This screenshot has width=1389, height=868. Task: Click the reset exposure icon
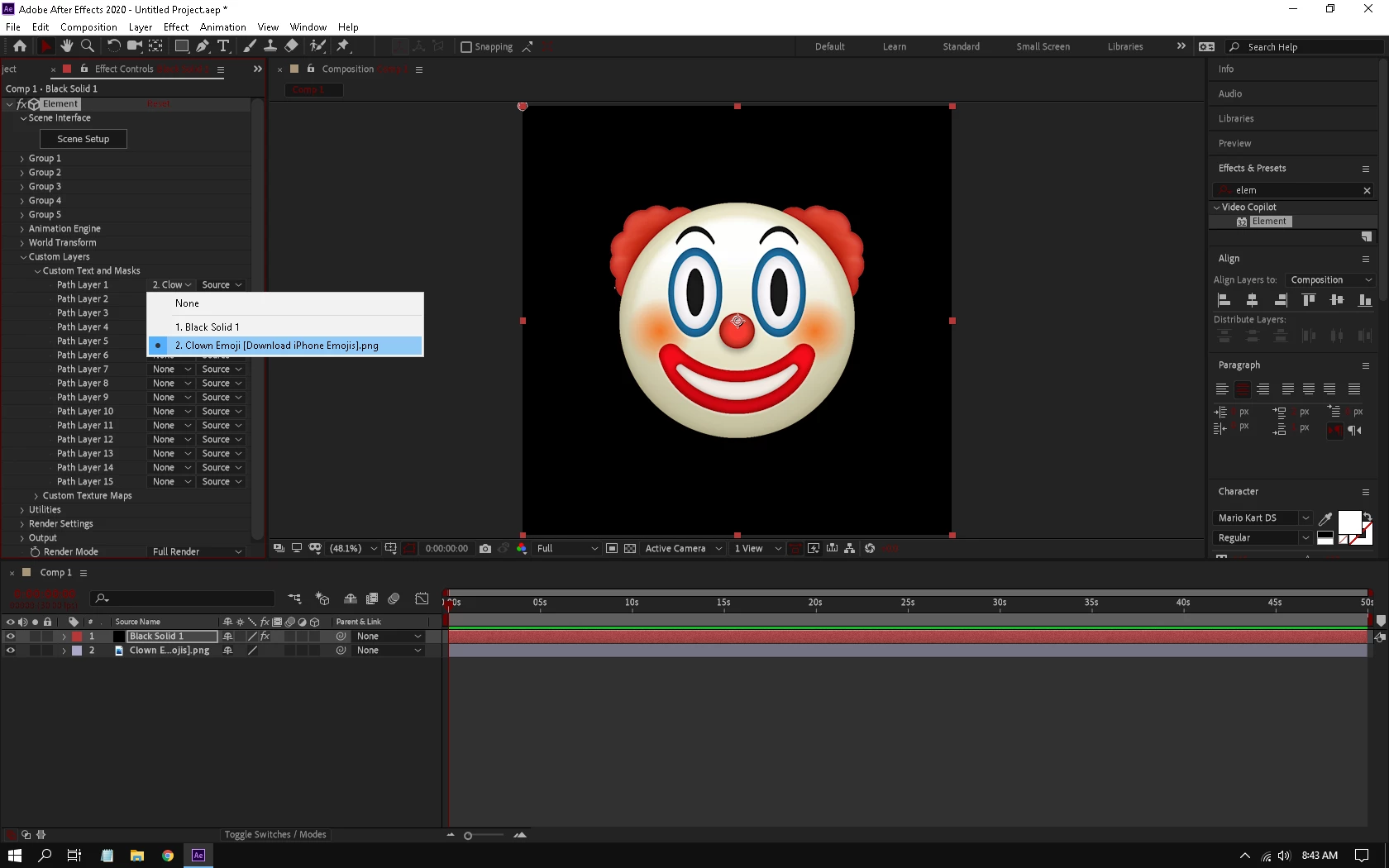870,548
